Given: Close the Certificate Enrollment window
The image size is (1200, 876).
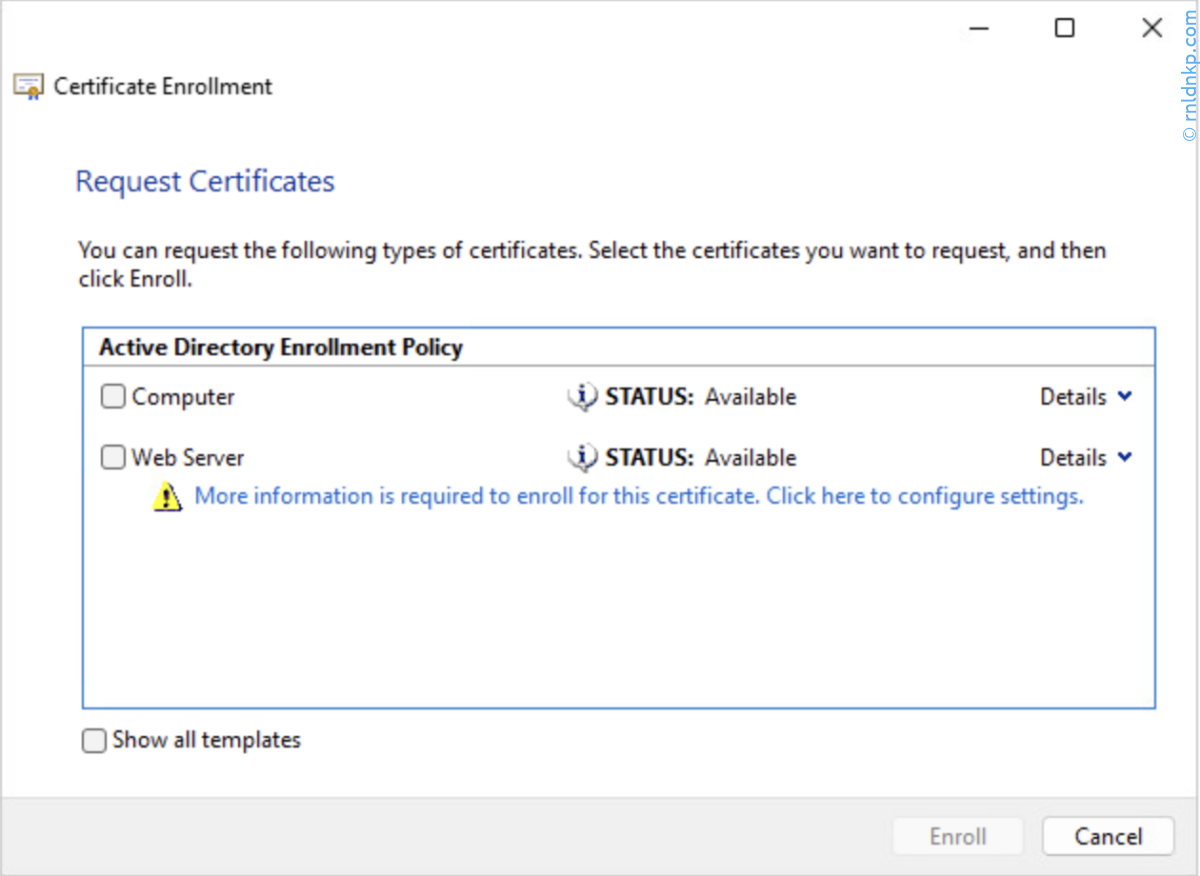Looking at the screenshot, I should coord(1152,29).
